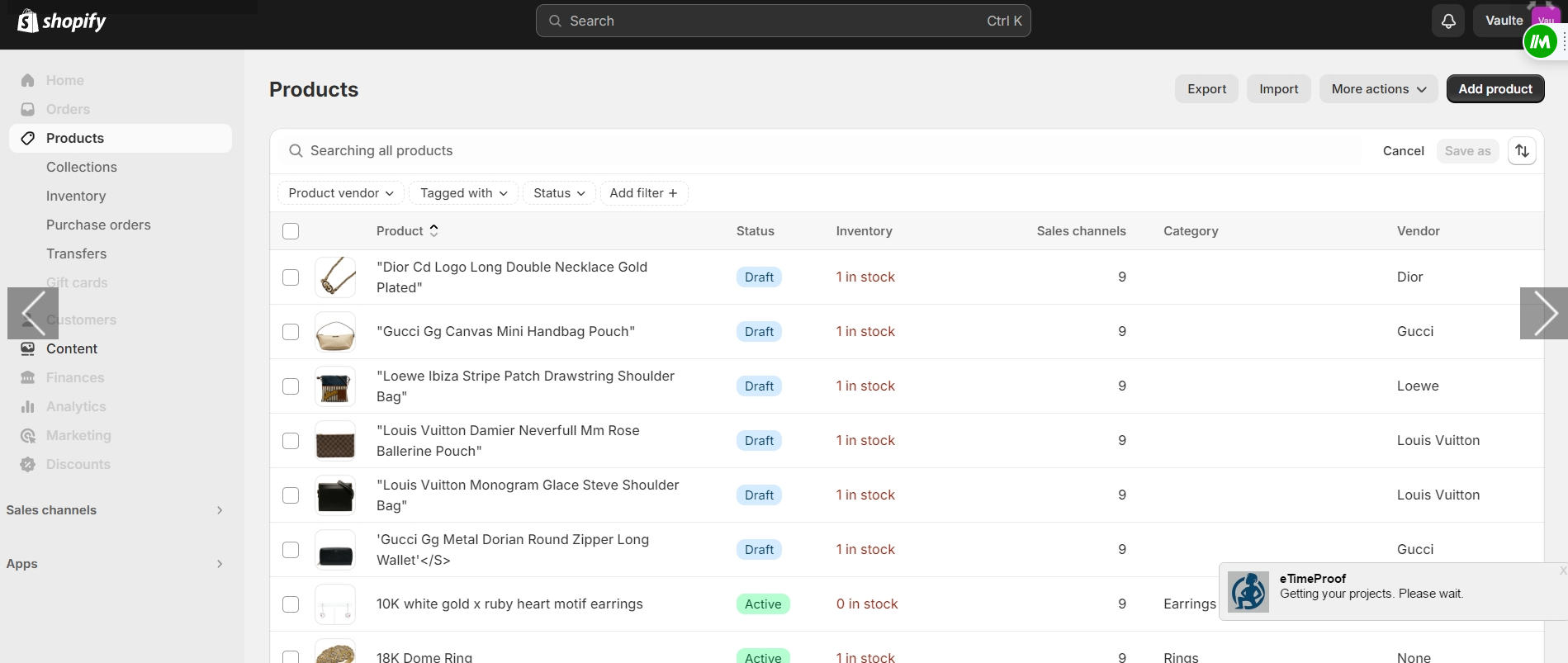Open the More actions dropdown
1568x663 pixels.
[1378, 89]
